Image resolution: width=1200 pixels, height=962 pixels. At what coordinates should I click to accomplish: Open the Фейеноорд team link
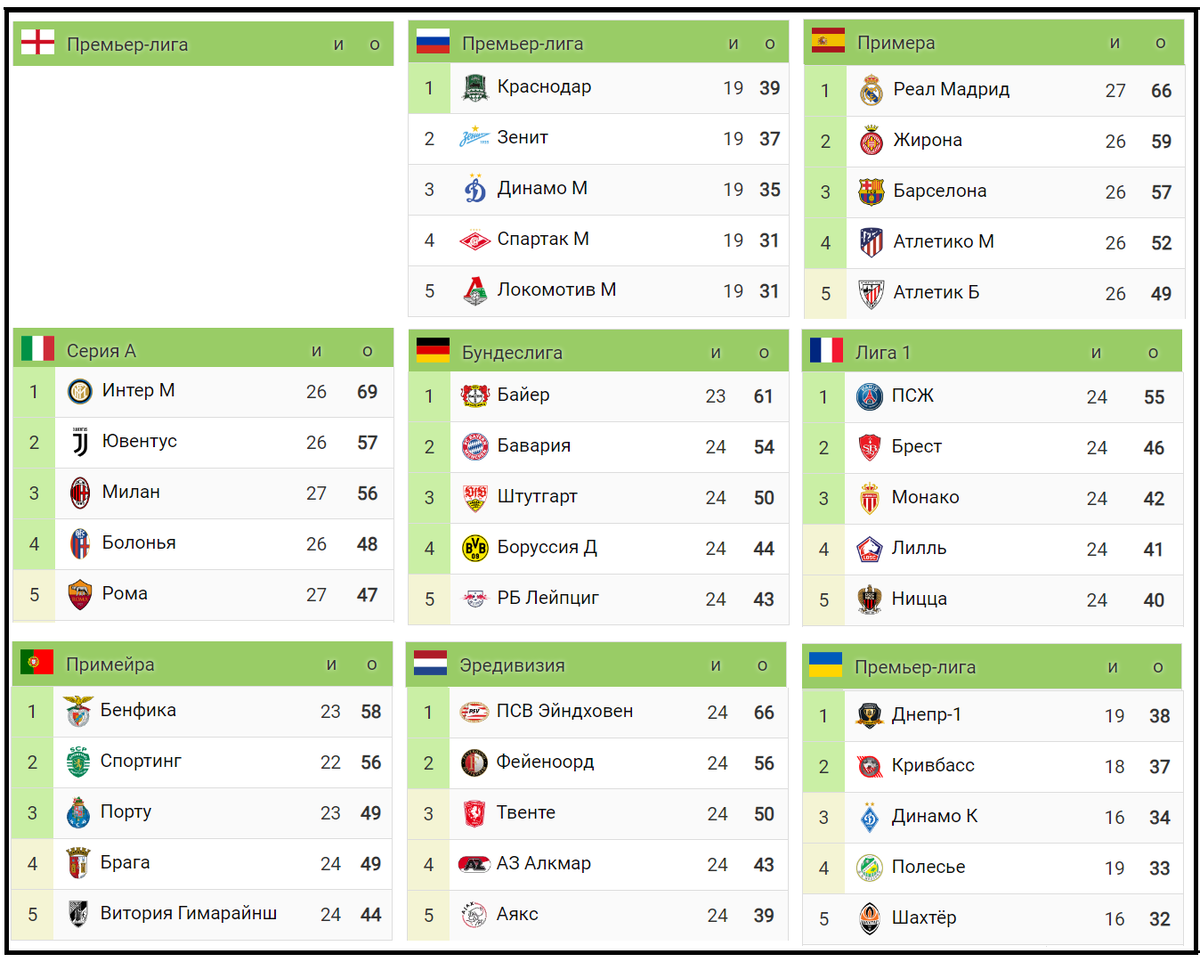pyautogui.click(x=545, y=762)
